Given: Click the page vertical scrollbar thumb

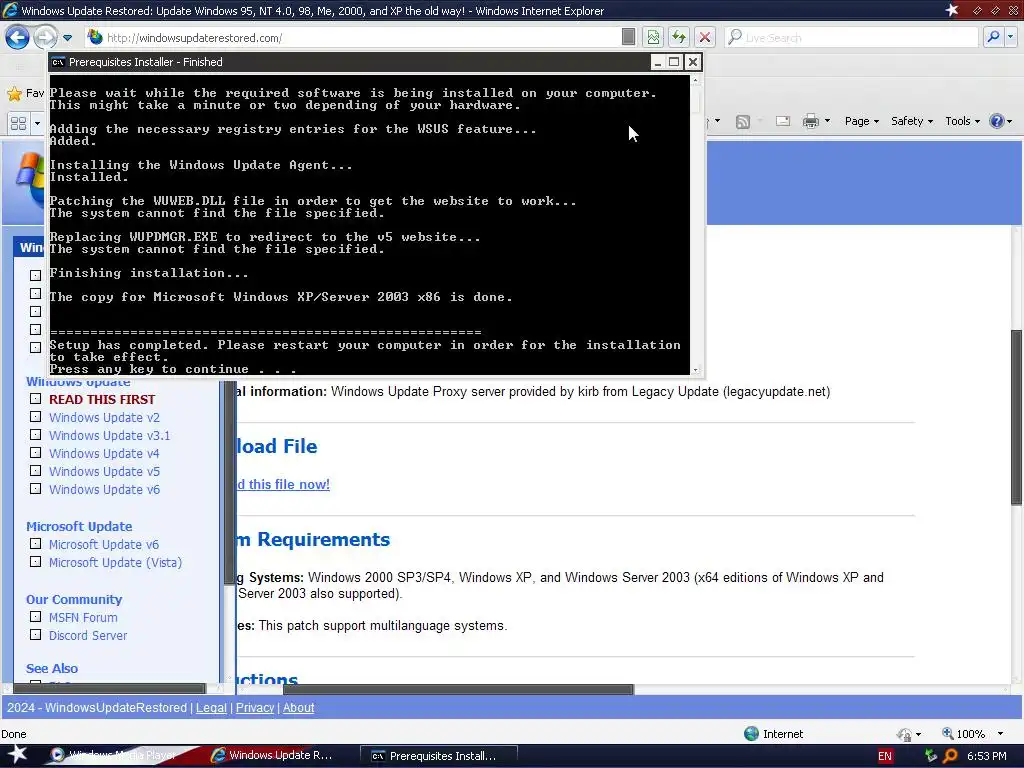Looking at the screenshot, I should pos(1017,417).
